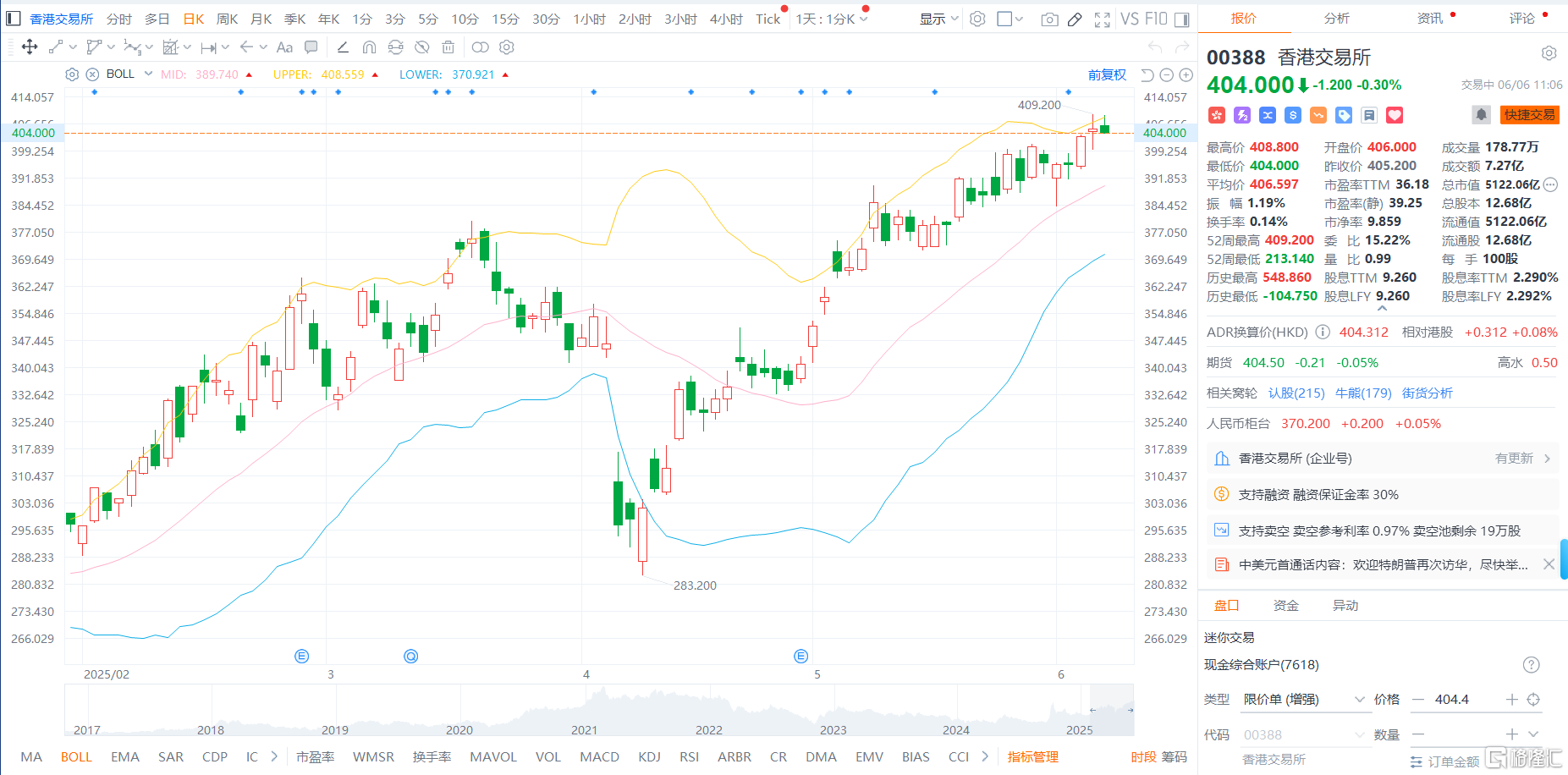Select the wave pattern drawing tool
Viewport: 1568px width, 775px height.
coord(133,47)
